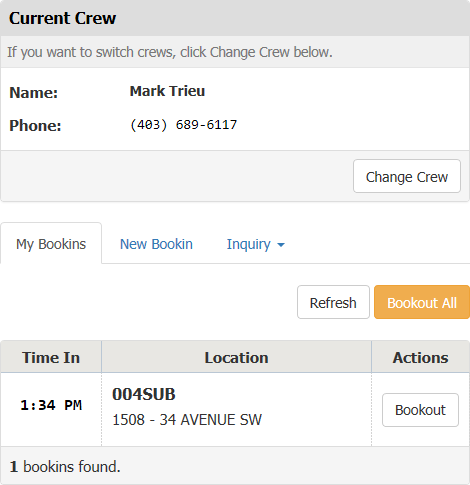Screen dimensions: 470x485
Task: Click the 1508 - 34 AVENUE SW address
Action: (x=187, y=420)
